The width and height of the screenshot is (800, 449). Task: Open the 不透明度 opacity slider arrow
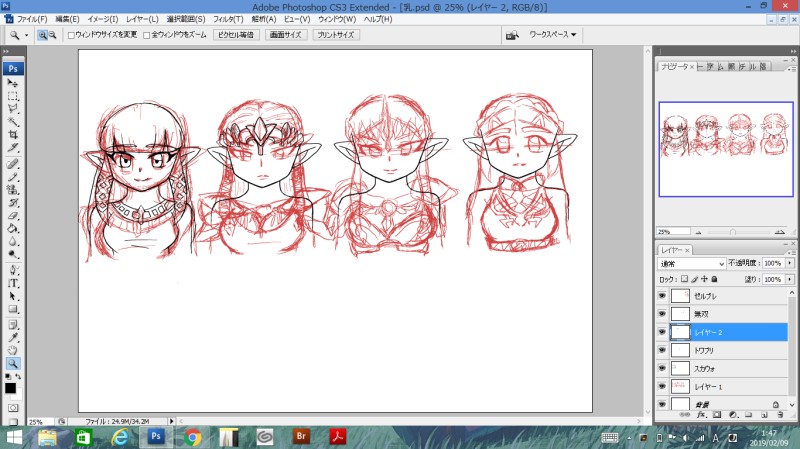coord(790,263)
